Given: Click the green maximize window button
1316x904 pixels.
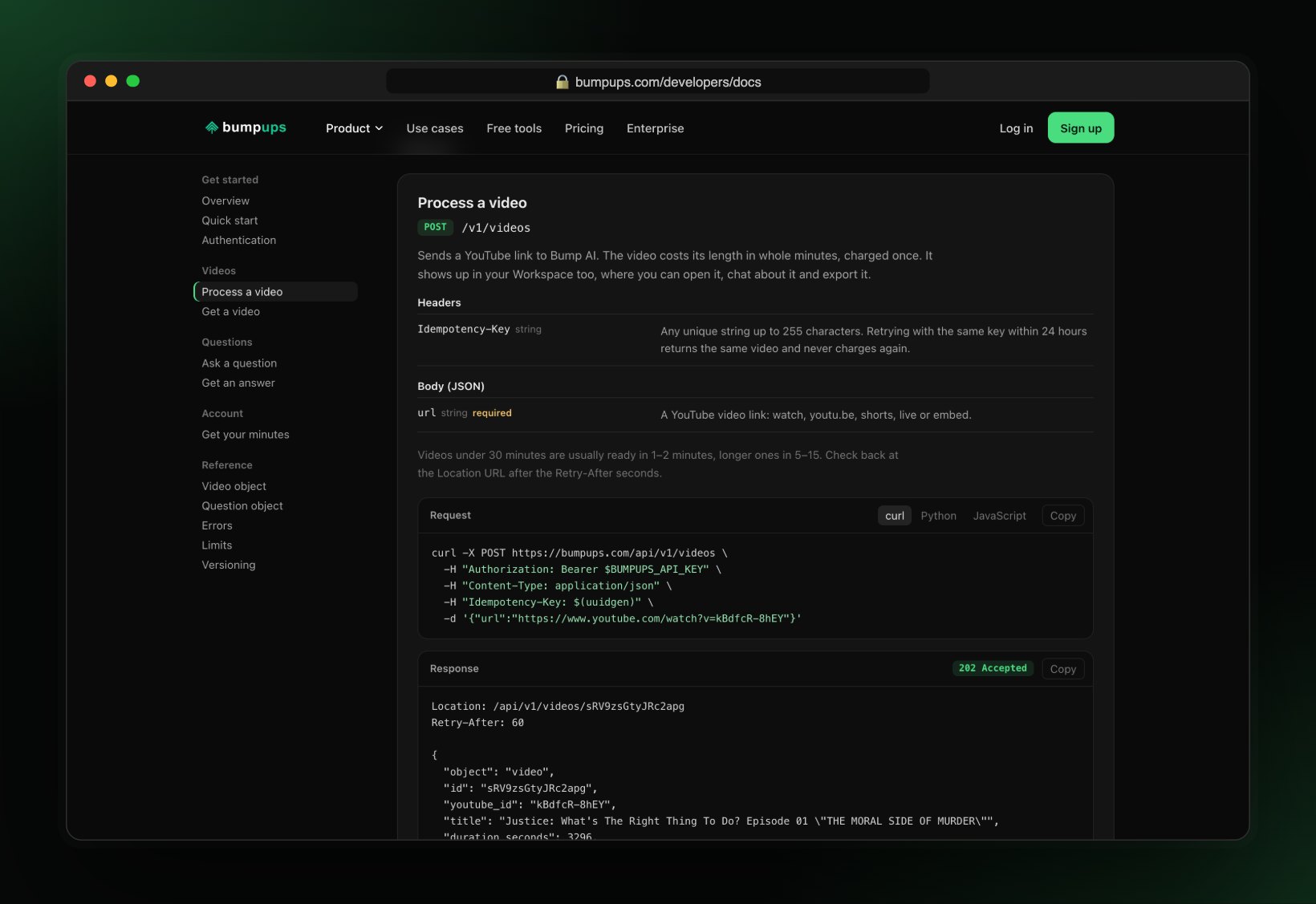Looking at the screenshot, I should (x=133, y=81).
